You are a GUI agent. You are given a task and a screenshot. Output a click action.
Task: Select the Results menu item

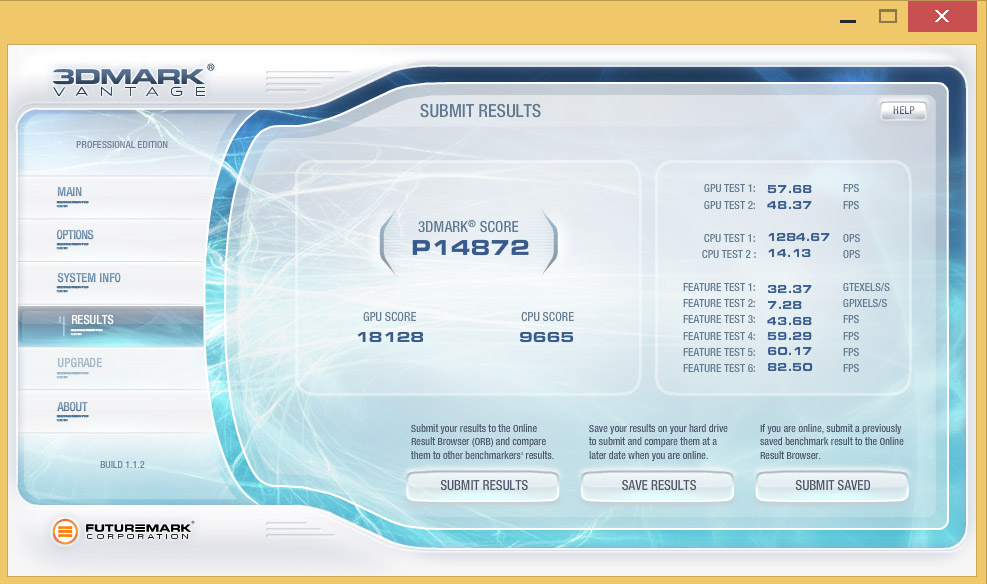(111, 326)
